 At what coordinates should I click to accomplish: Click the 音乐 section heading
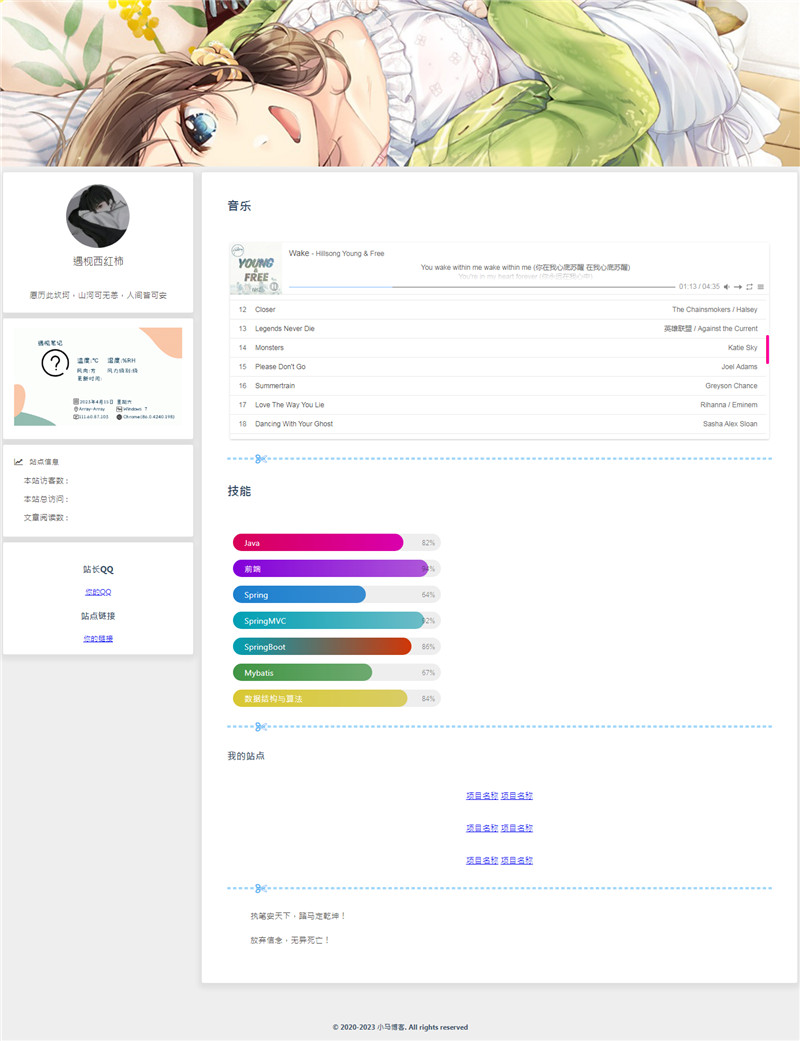[x=239, y=206]
